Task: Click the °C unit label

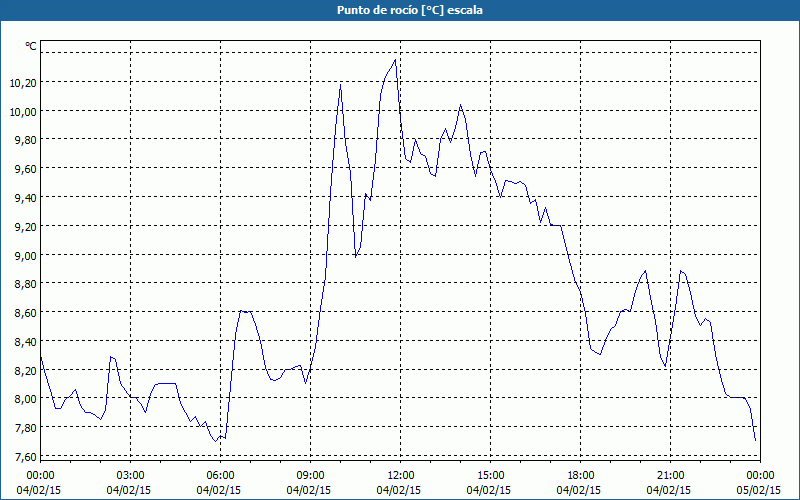Action: point(31,46)
